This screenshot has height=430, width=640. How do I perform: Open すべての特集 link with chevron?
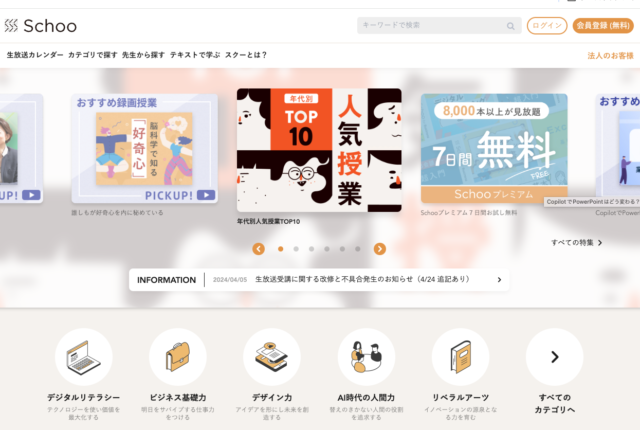576,243
